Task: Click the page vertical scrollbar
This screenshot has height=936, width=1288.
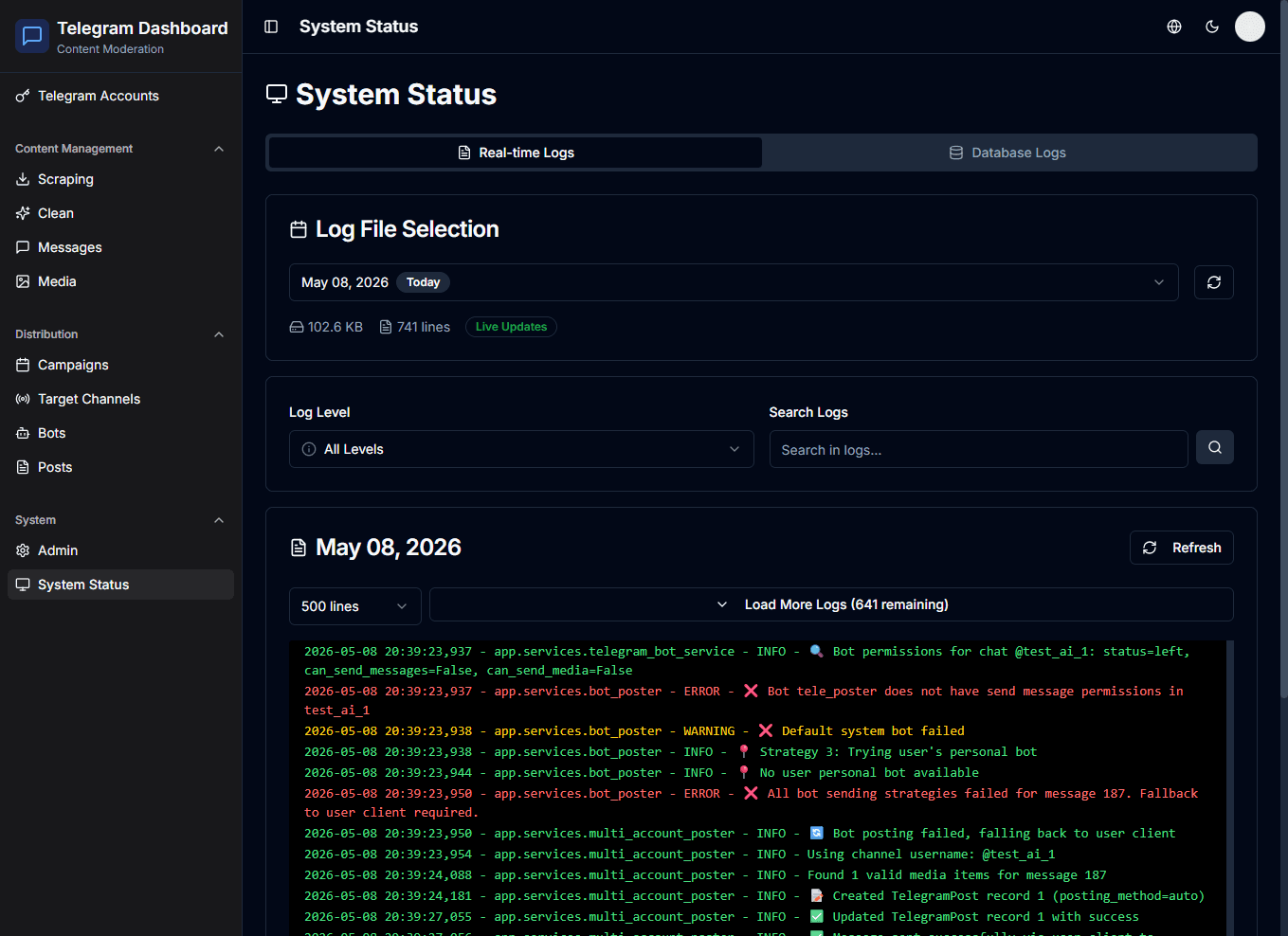Action: coord(1283,351)
